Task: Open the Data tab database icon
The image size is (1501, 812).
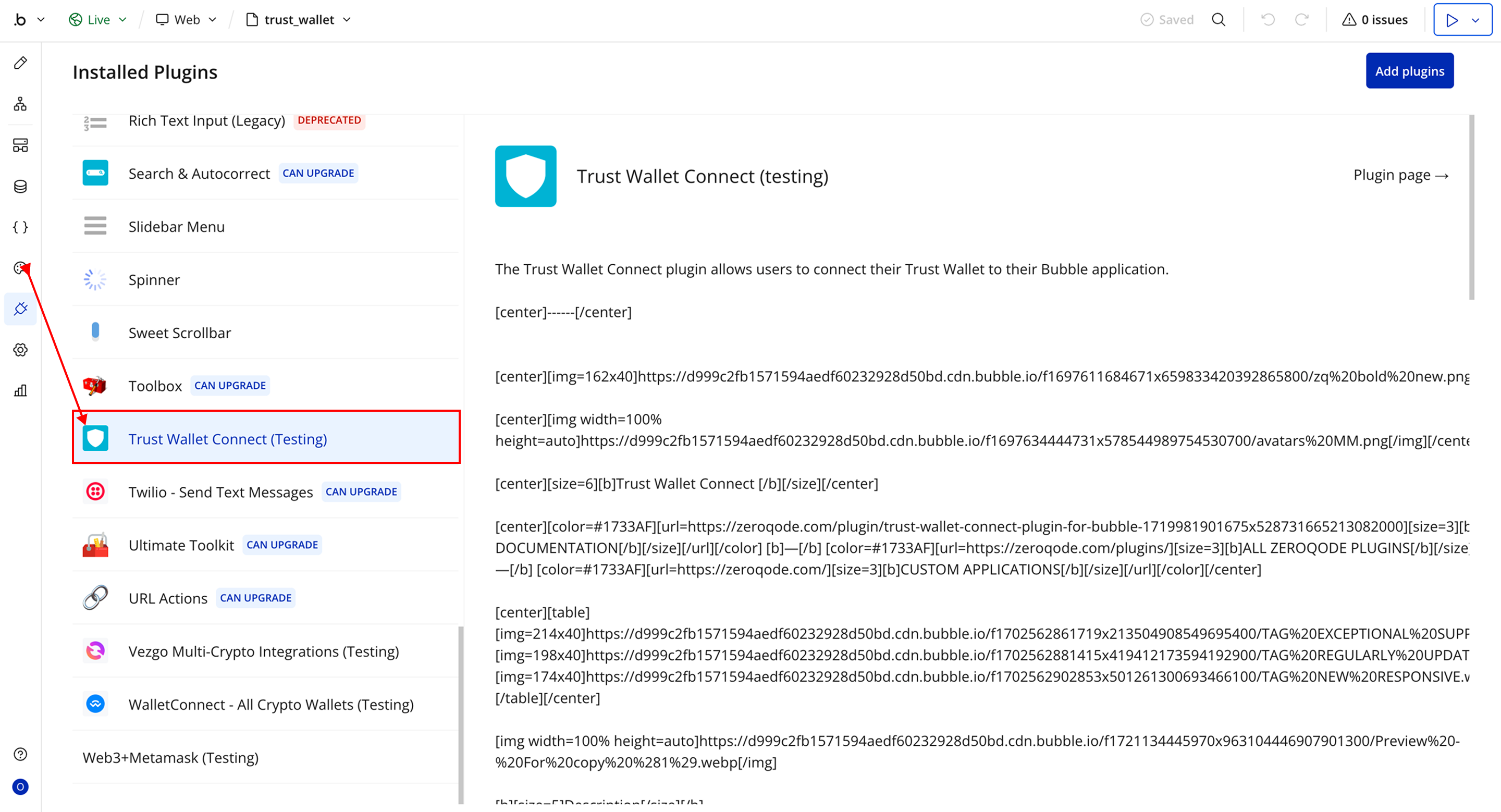Action: click(20, 187)
